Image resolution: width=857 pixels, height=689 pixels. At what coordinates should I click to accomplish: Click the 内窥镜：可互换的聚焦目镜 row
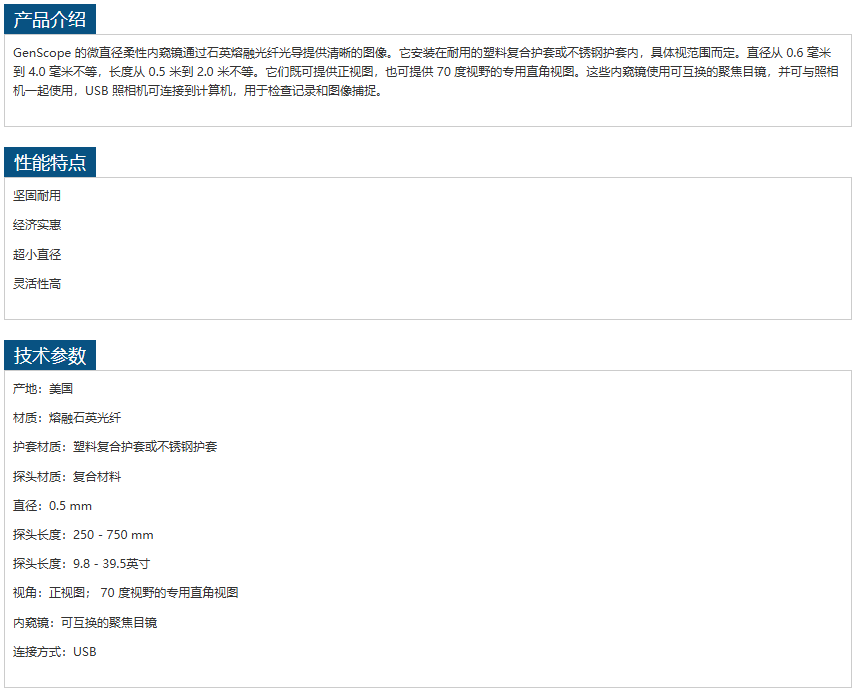(85, 623)
